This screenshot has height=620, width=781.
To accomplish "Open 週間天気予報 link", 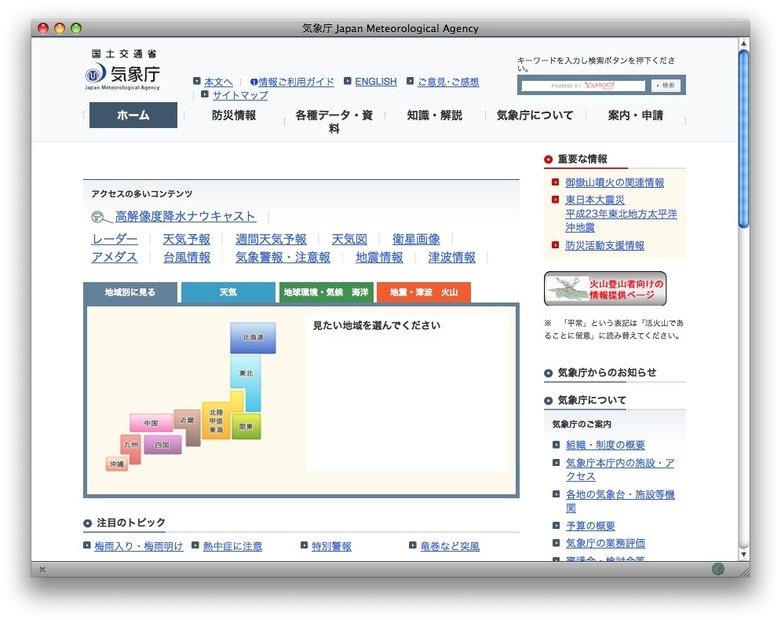I will coord(271,239).
